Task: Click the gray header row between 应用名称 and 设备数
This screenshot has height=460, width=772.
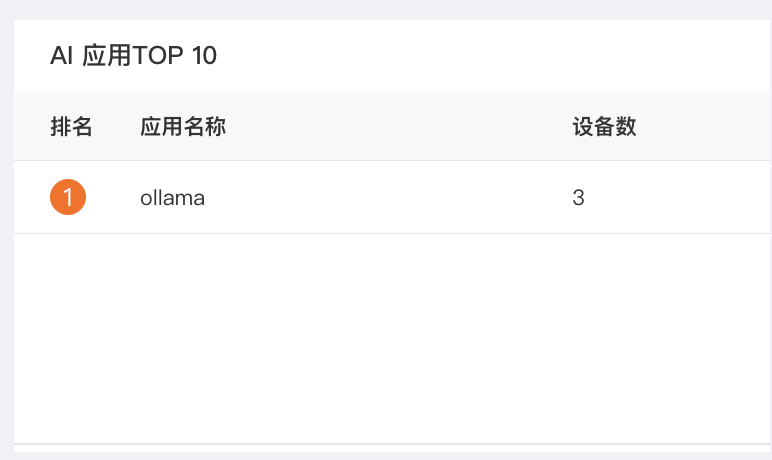Action: click(x=399, y=127)
